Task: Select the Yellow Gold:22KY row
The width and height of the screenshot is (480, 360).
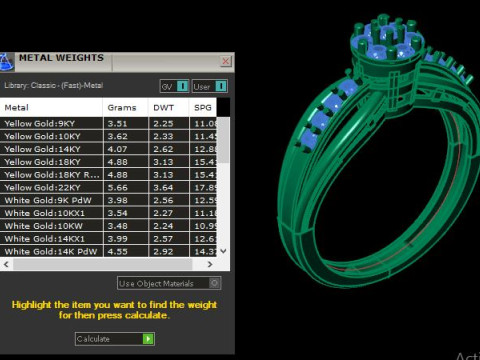Action: (108, 188)
